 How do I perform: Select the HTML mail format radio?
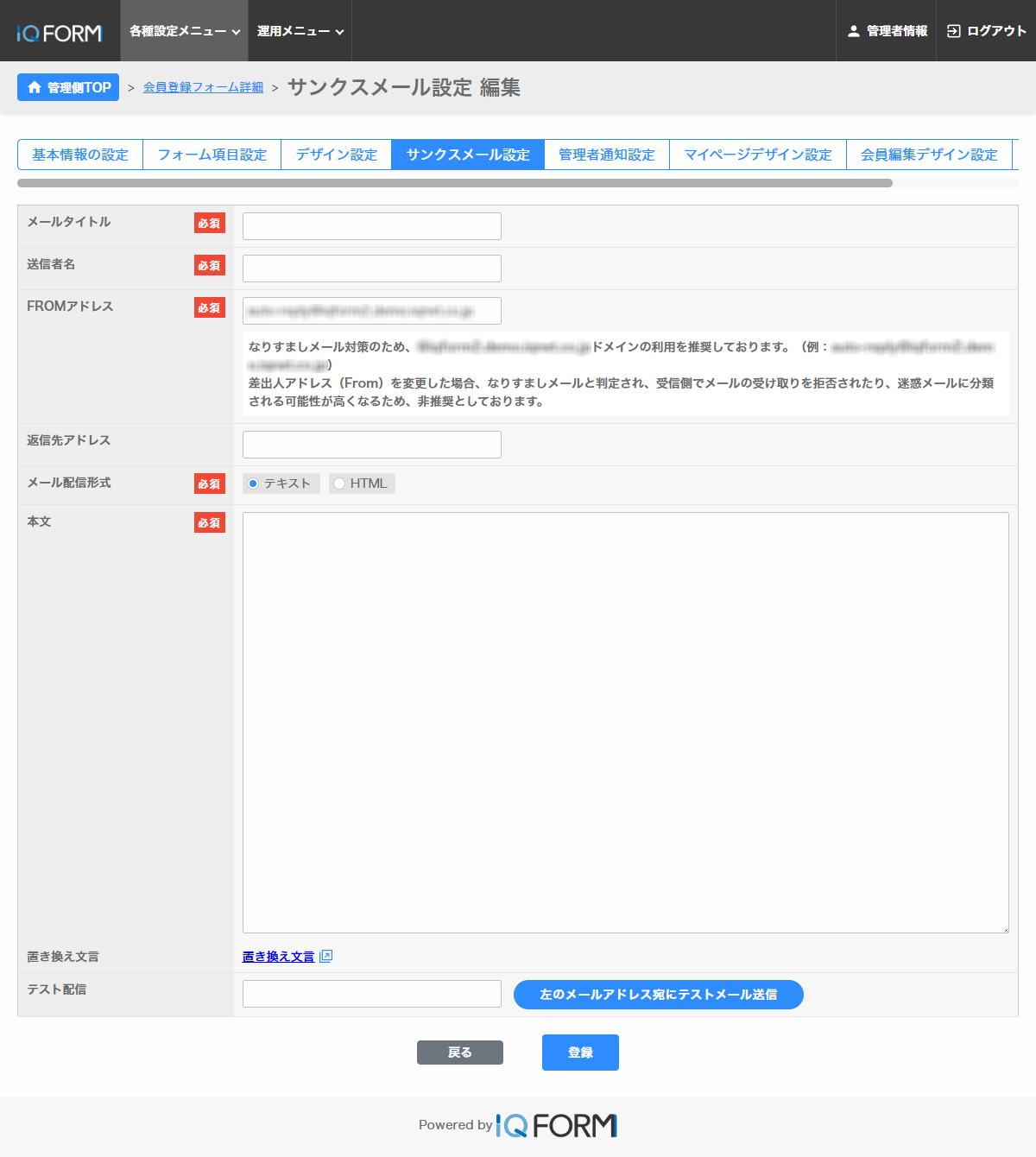pyautogui.click(x=339, y=484)
